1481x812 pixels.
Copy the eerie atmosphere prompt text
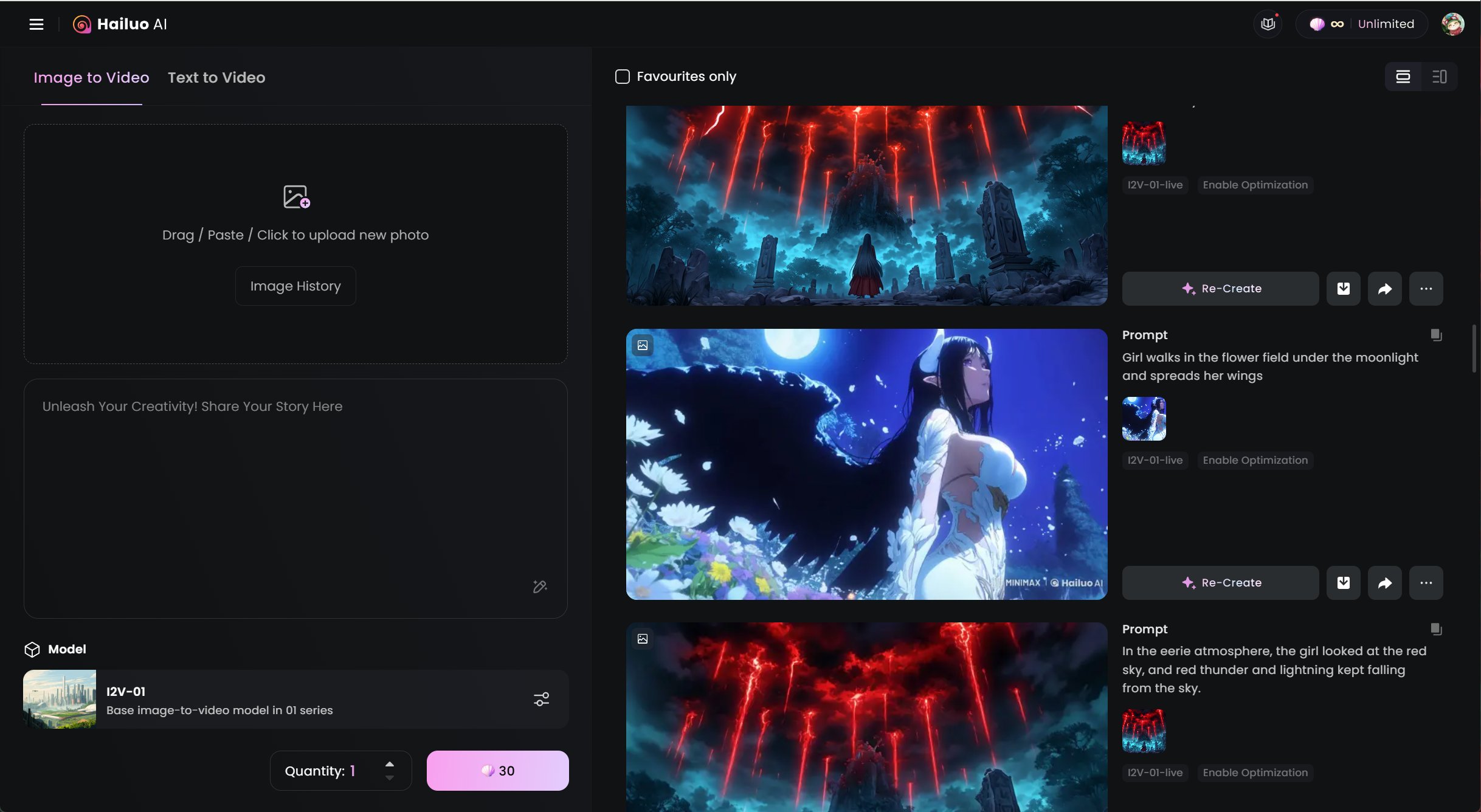coord(1436,629)
